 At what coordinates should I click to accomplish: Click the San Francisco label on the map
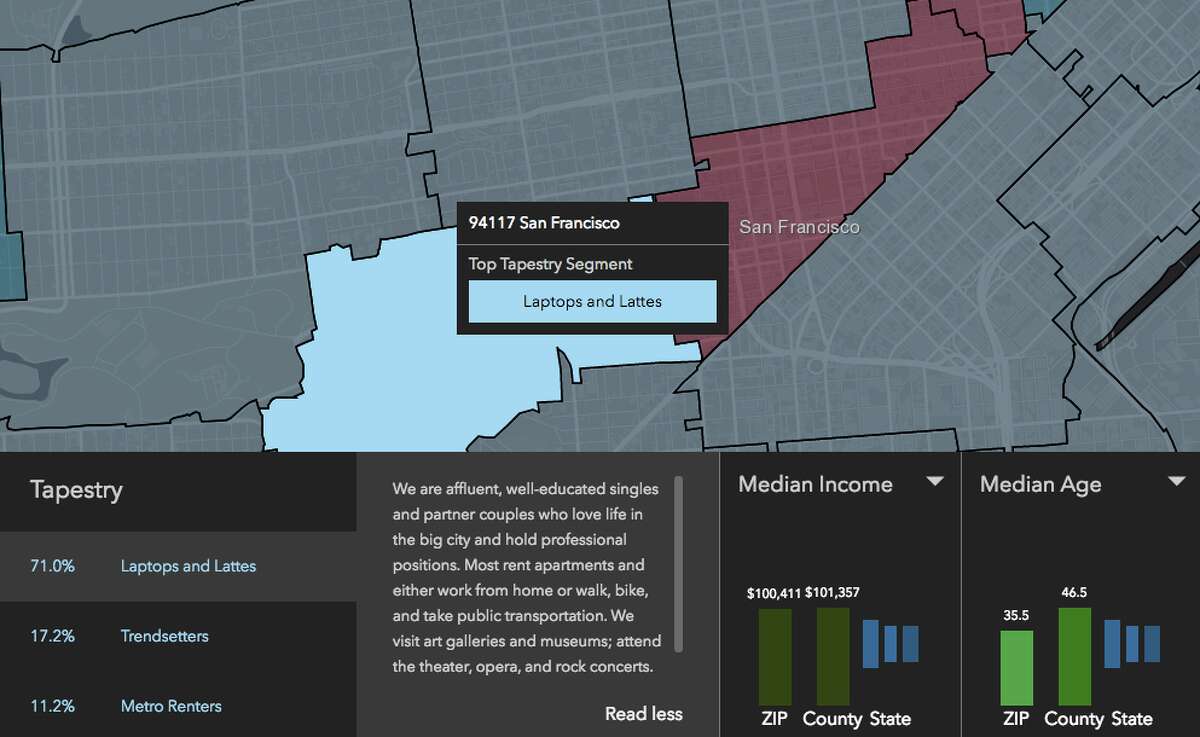(799, 226)
